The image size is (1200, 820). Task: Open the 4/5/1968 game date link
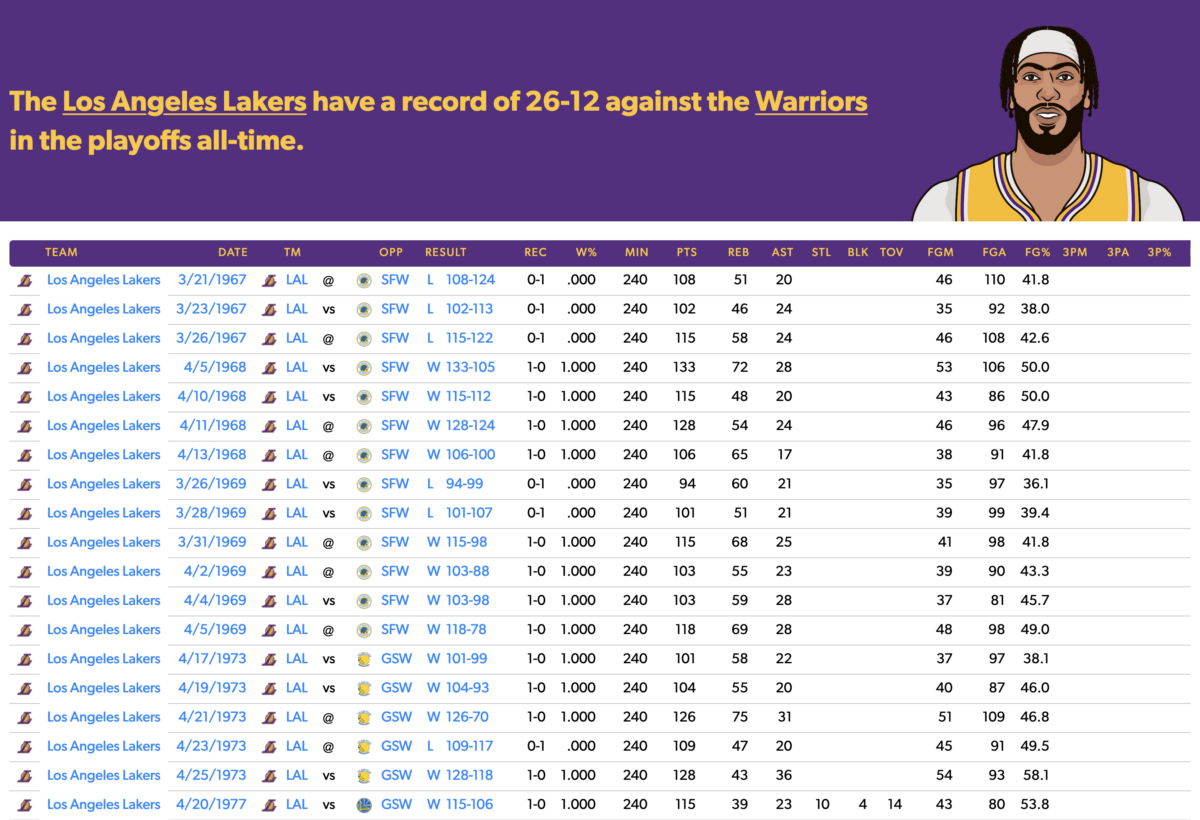pos(213,368)
